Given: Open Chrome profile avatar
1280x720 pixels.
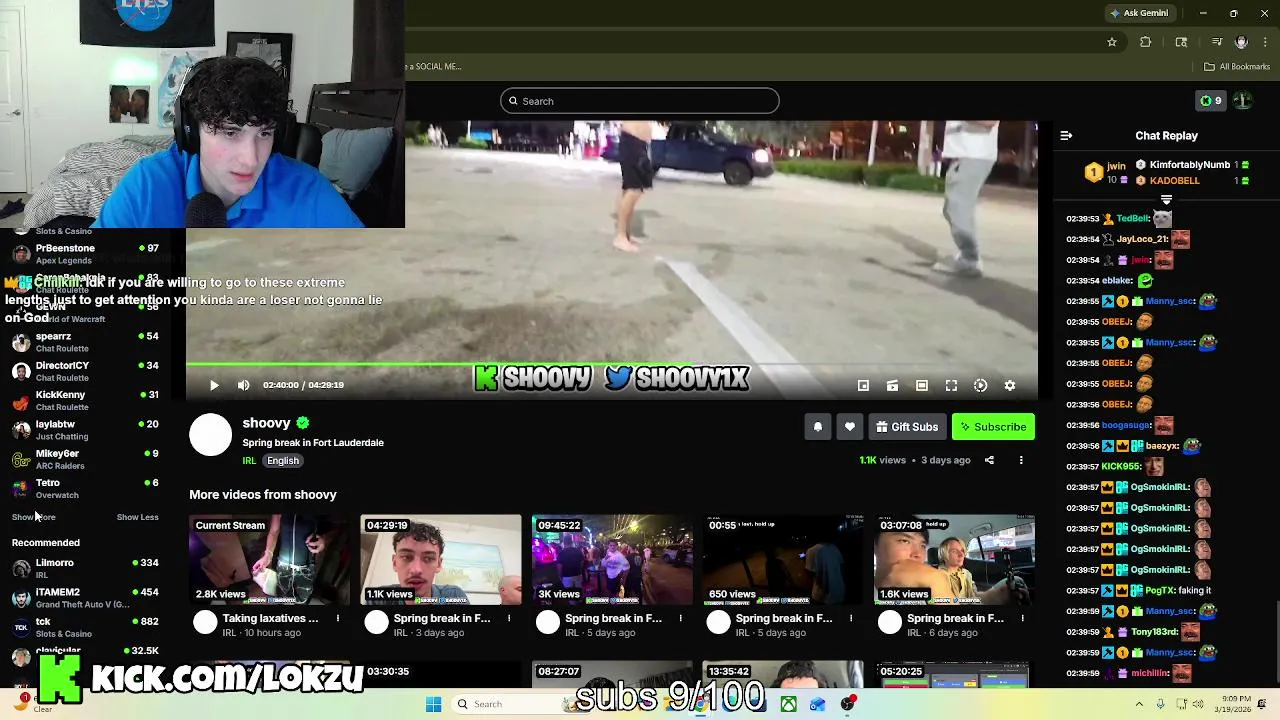Looking at the screenshot, I should (x=1242, y=42).
